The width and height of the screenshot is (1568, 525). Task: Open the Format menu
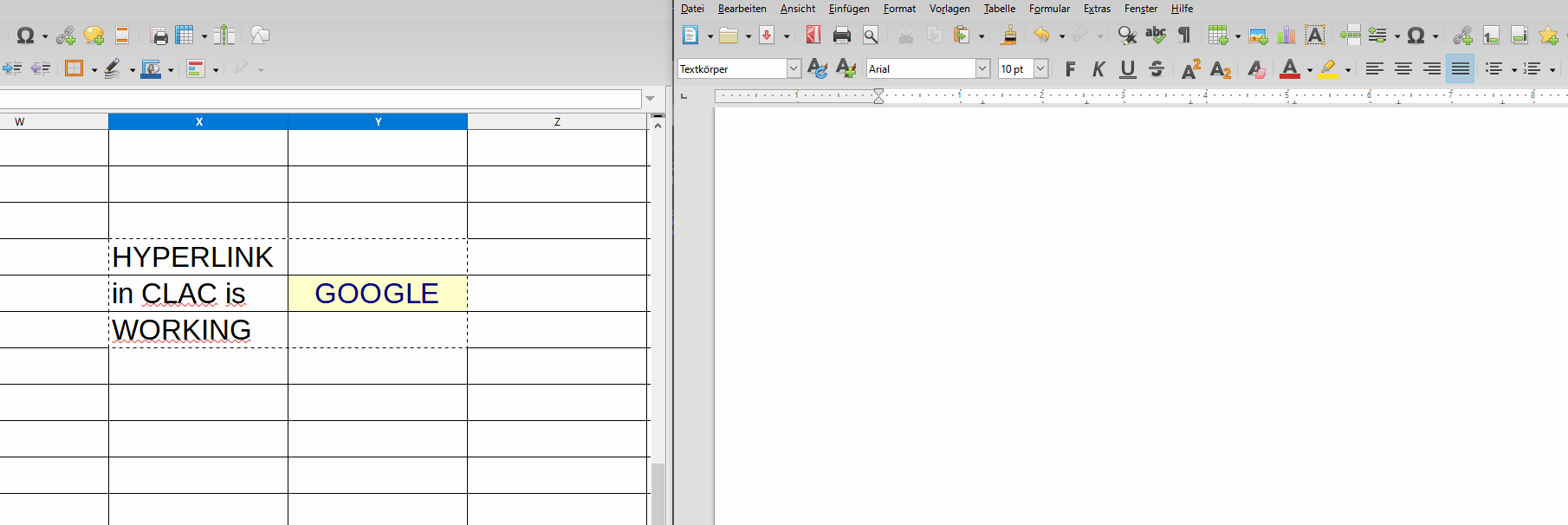[x=899, y=9]
